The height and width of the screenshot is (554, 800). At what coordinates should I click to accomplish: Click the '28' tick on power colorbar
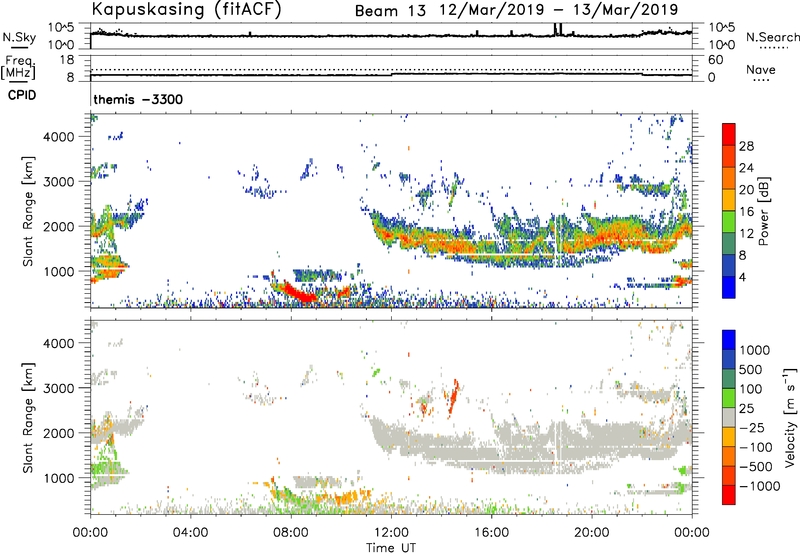click(746, 146)
